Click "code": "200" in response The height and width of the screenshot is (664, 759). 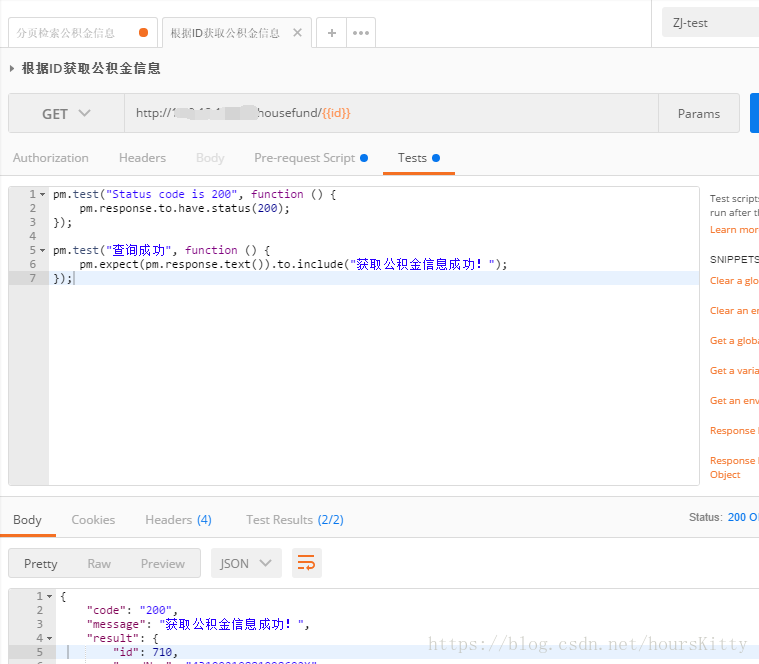[x=132, y=611]
